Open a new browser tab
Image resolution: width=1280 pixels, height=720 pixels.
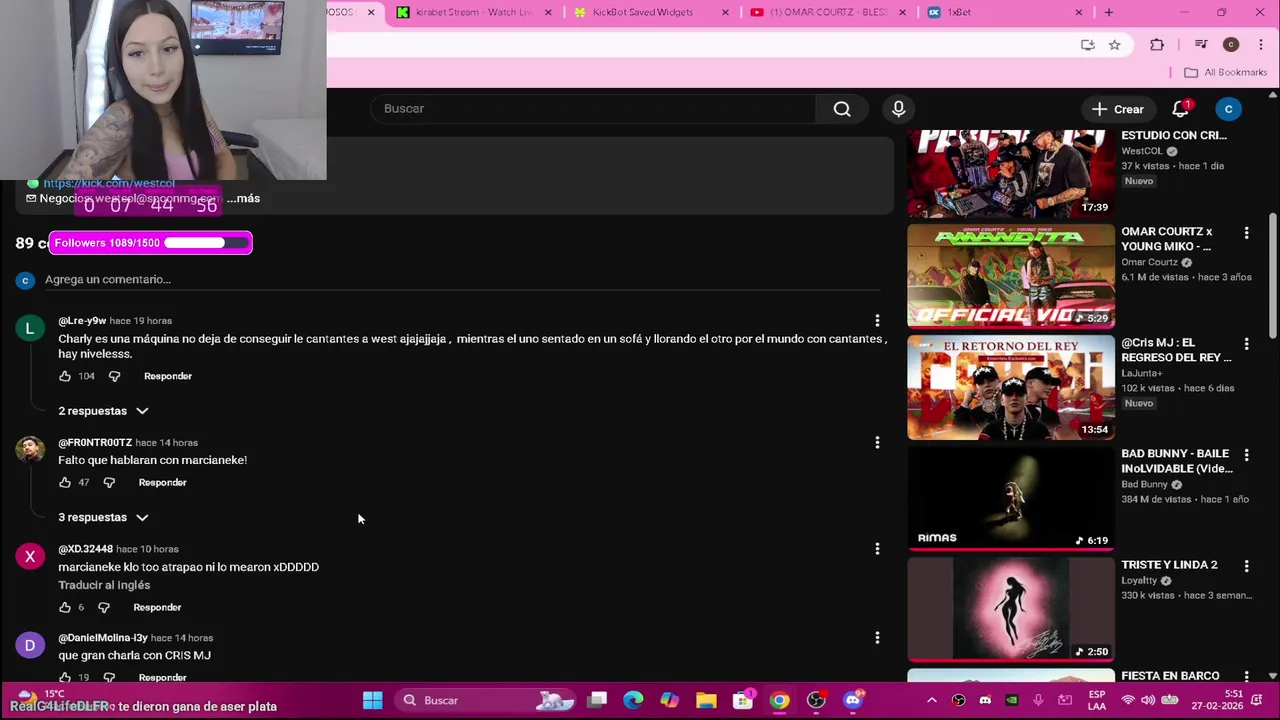[1108, 12]
